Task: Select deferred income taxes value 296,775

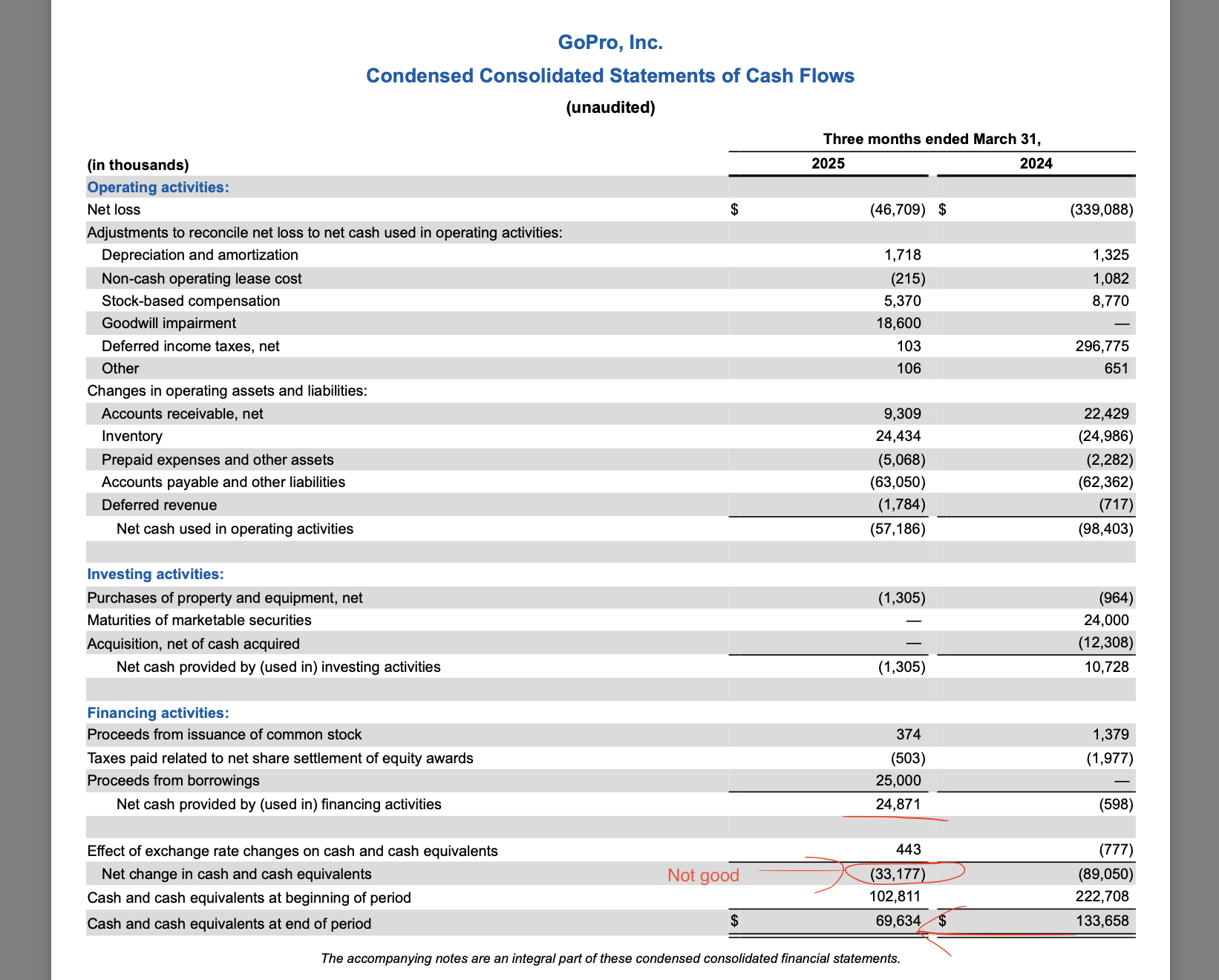Action: coord(1102,346)
